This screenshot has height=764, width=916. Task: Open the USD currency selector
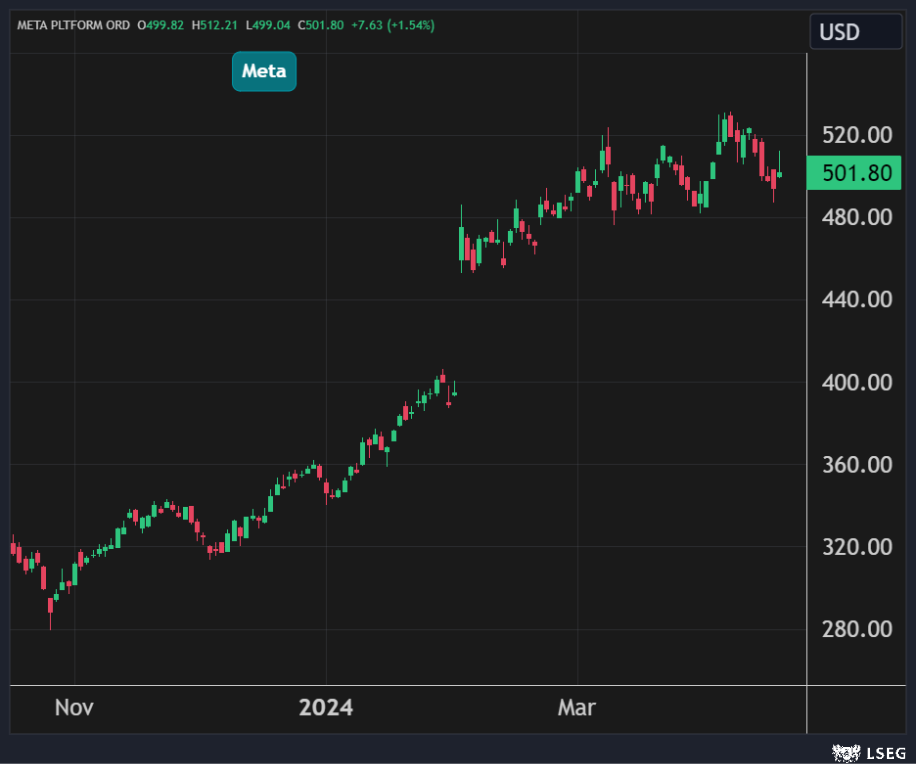[x=855, y=32]
